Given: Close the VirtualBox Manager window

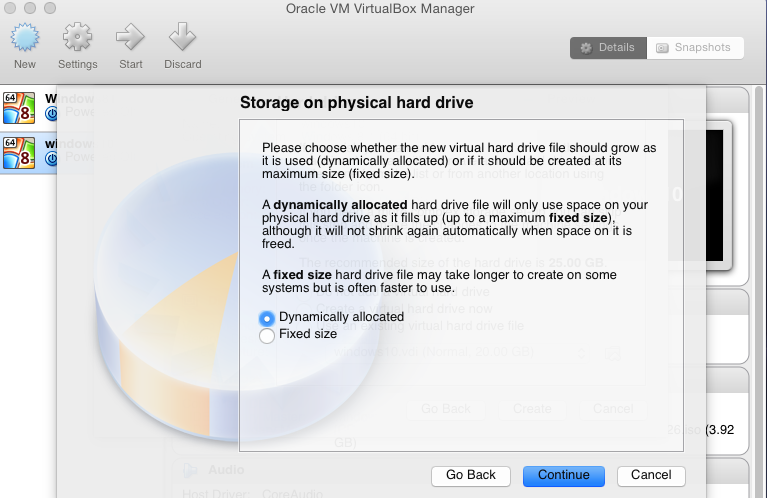Looking at the screenshot, I should [x=9, y=10].
